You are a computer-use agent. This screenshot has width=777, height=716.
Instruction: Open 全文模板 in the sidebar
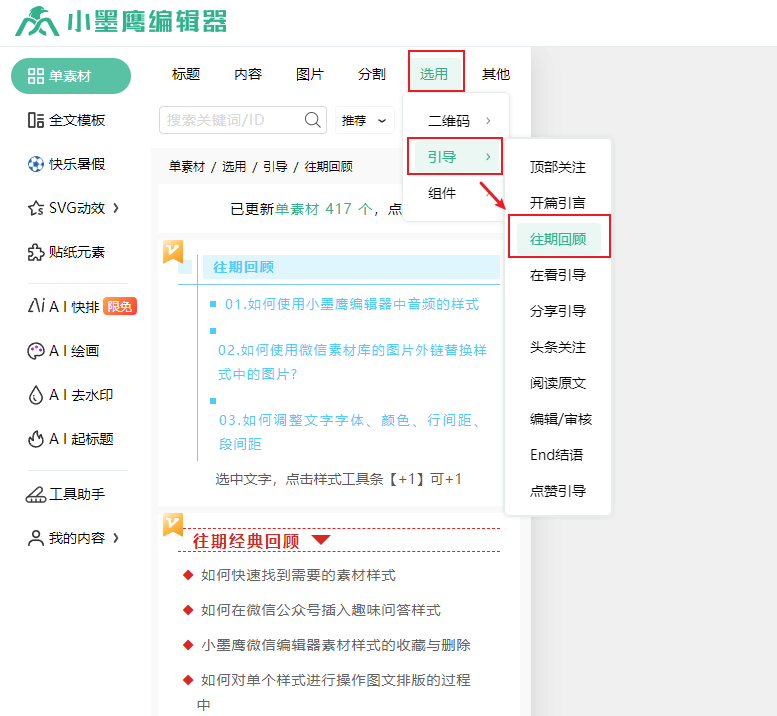(x=66, y=120)
